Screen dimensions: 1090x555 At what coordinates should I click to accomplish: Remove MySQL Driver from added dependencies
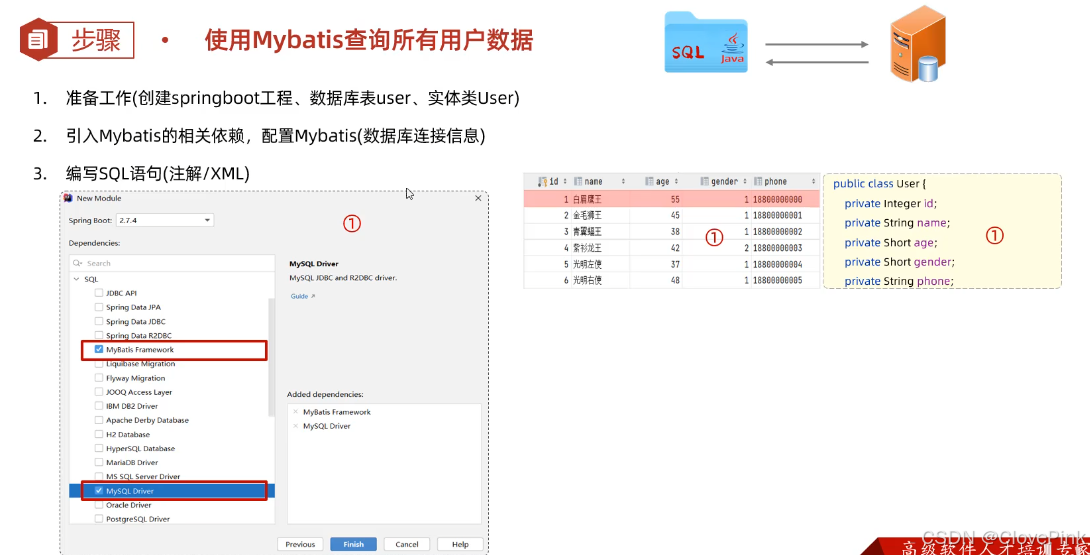pyautogui.click(x=295, y=426)
